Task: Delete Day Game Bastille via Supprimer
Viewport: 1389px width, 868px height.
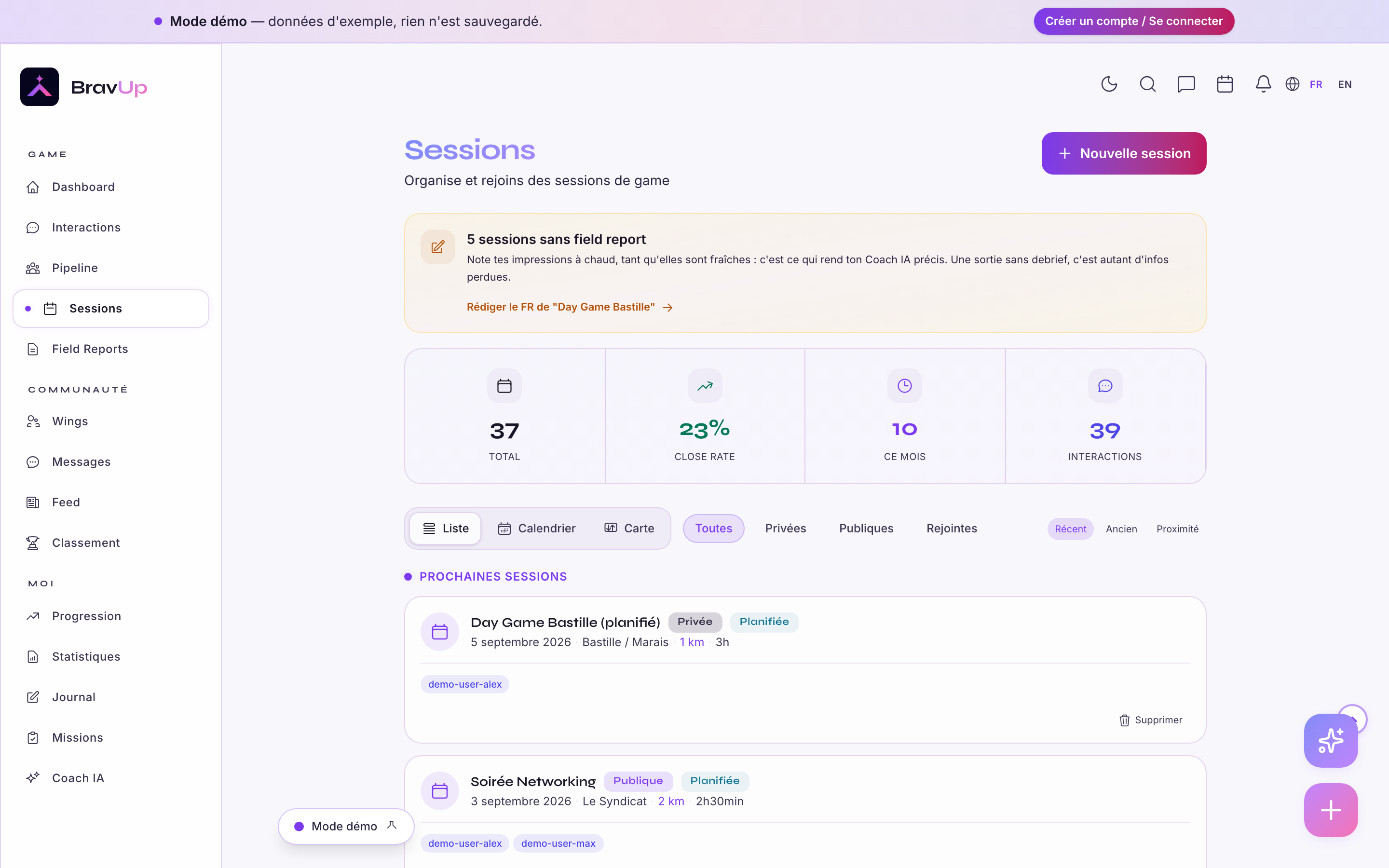Action: point(1151,720)
